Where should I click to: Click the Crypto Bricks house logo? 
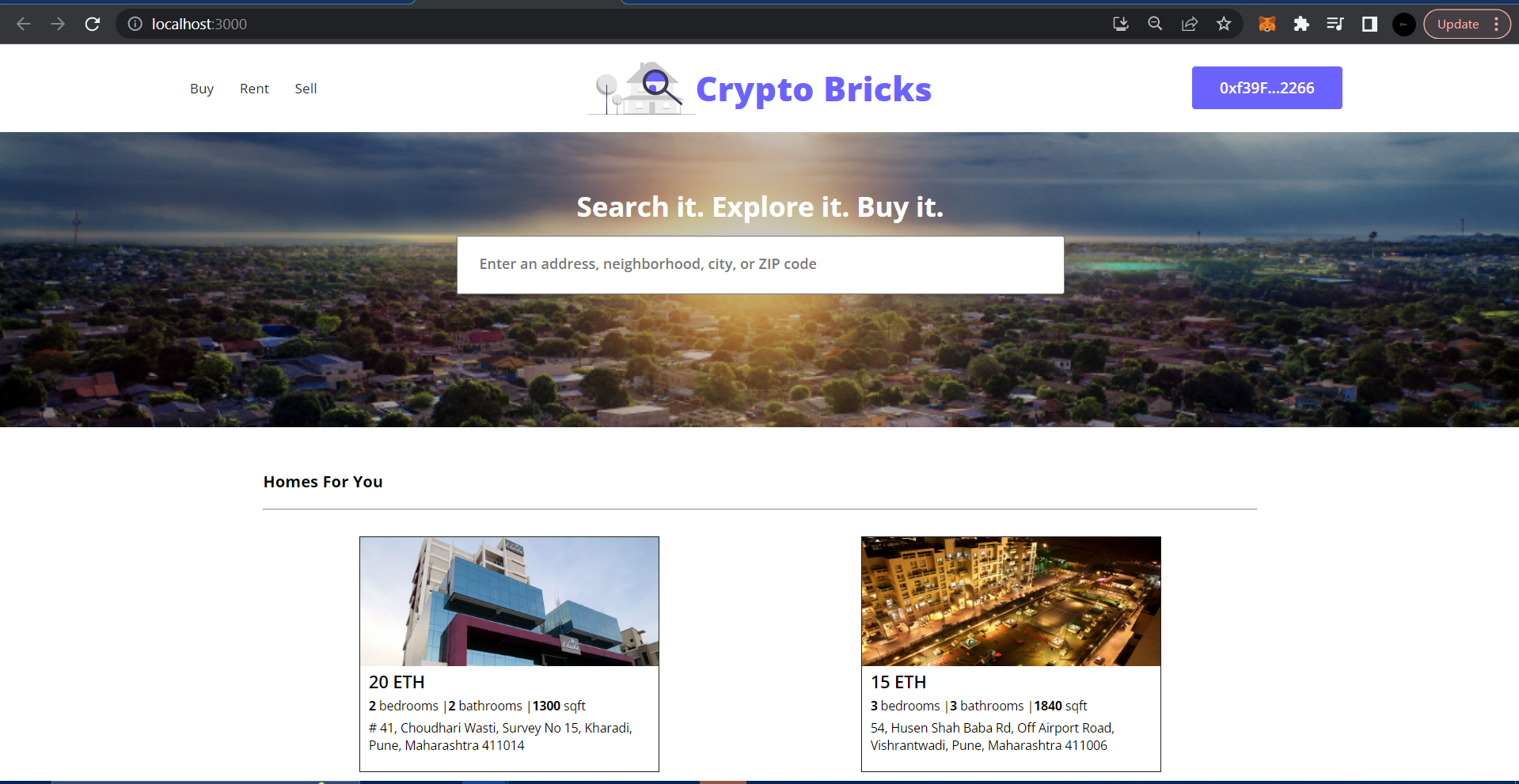pos(641,88)
